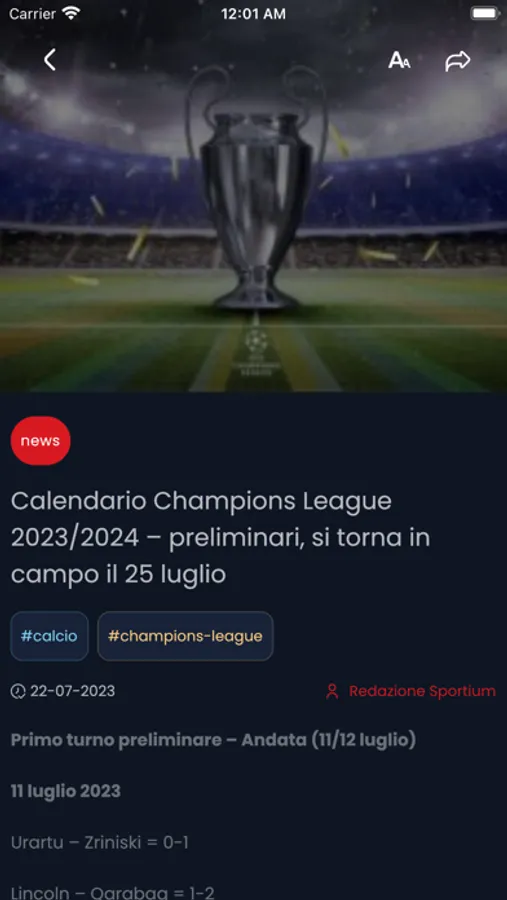Tap the 11 luglio 2023 subheading
Viewport: 507px width, 900px height.
(65, 792)
